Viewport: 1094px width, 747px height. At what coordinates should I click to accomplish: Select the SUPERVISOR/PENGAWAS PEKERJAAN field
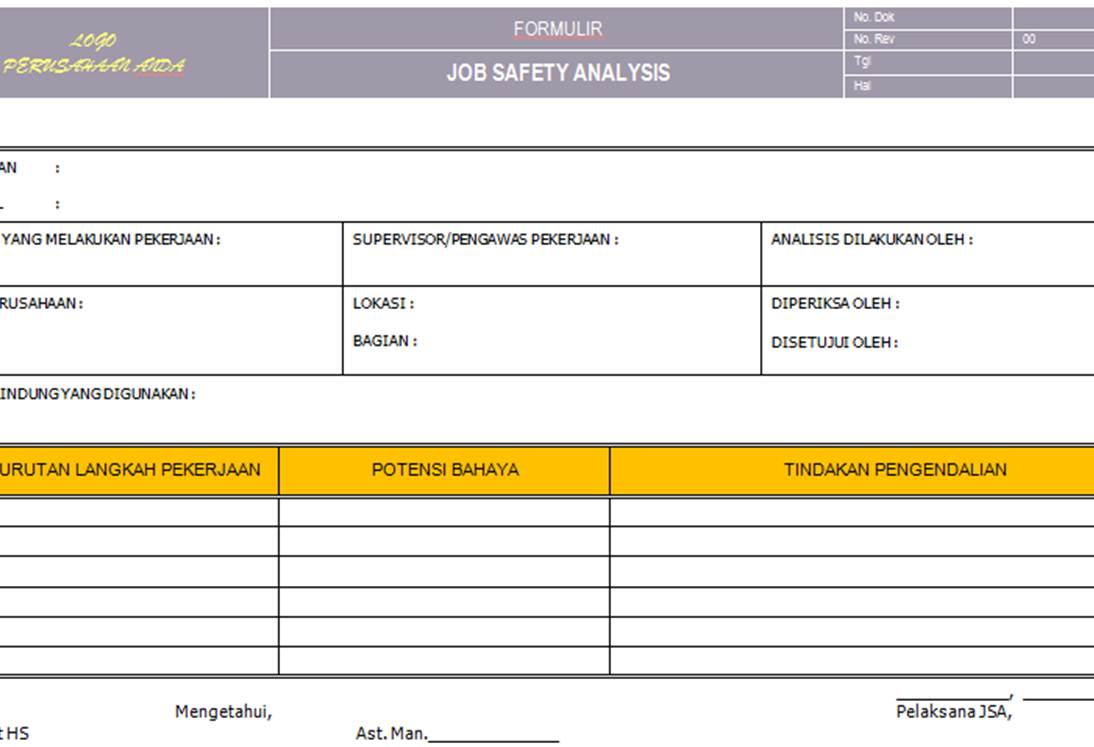click(x=550, y=255)
